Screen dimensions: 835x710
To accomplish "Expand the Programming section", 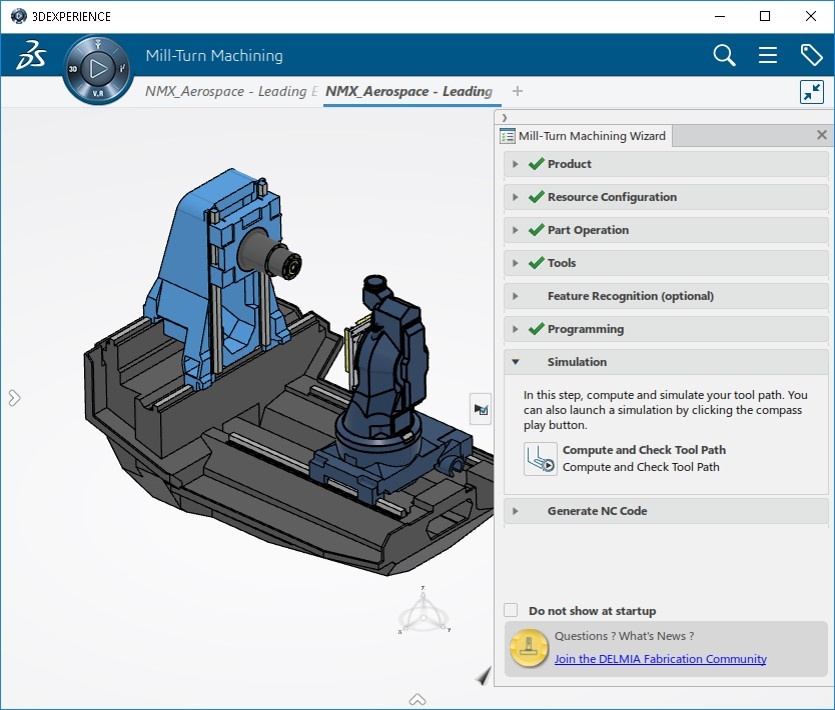I will [666, 329].
